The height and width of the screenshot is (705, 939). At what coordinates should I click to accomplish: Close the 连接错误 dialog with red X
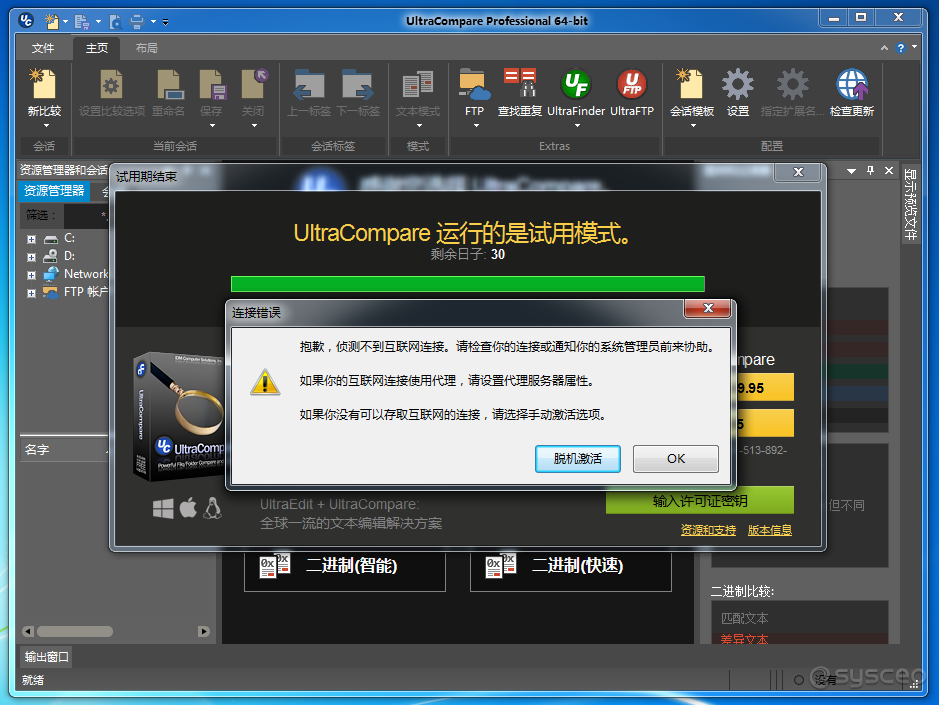pos(708,308)
